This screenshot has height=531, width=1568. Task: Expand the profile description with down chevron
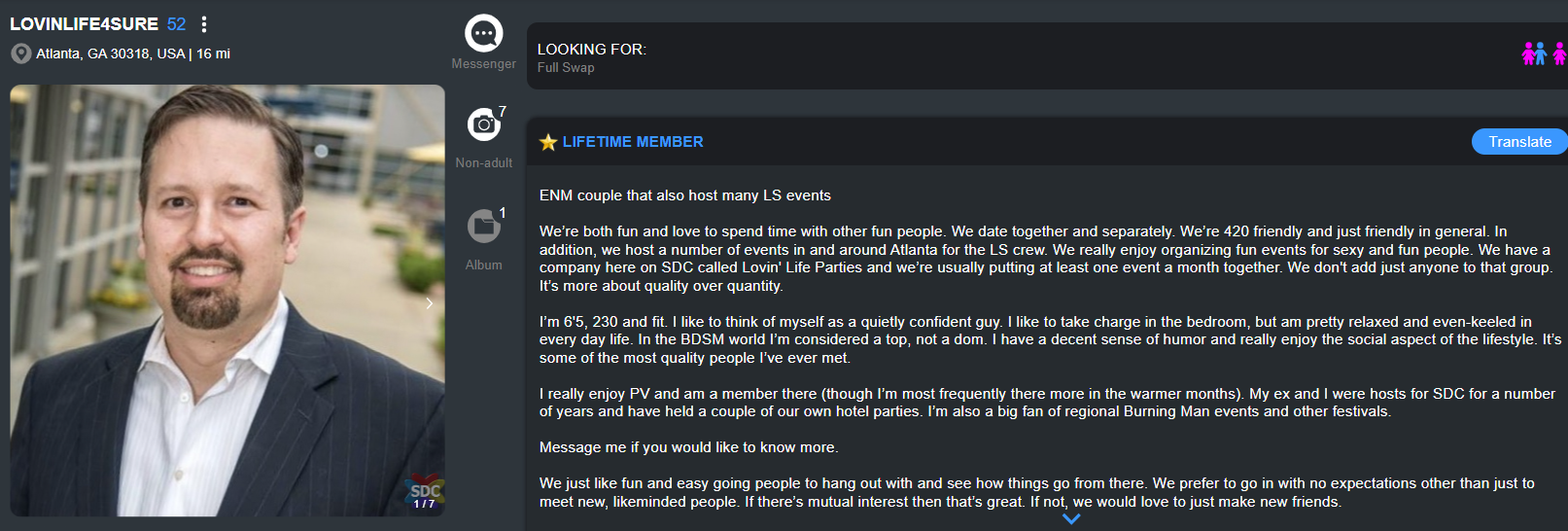tap(1070, 519)
